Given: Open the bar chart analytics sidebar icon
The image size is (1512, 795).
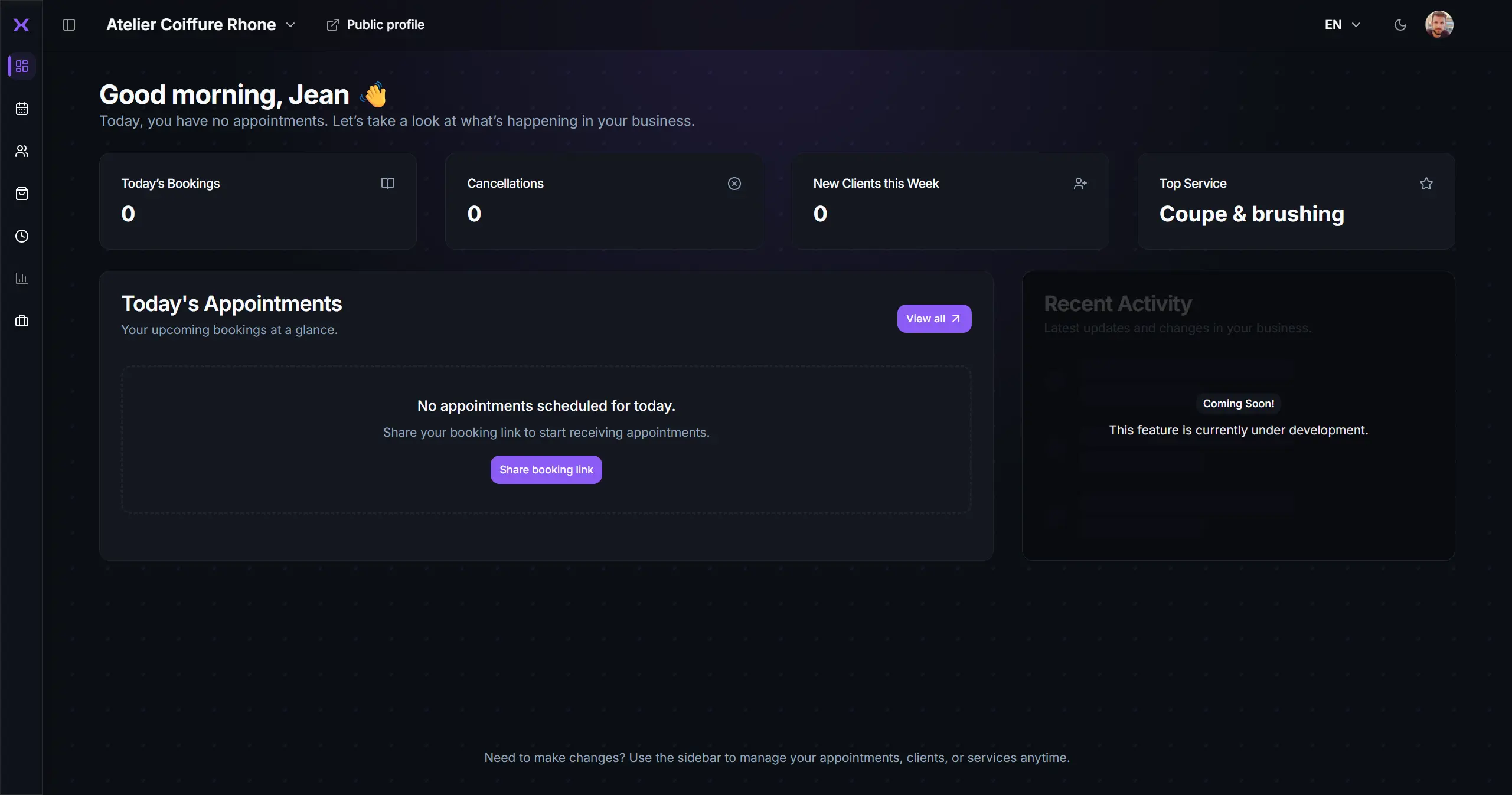Looking at the screenshot, I should (x=22, y=279).
